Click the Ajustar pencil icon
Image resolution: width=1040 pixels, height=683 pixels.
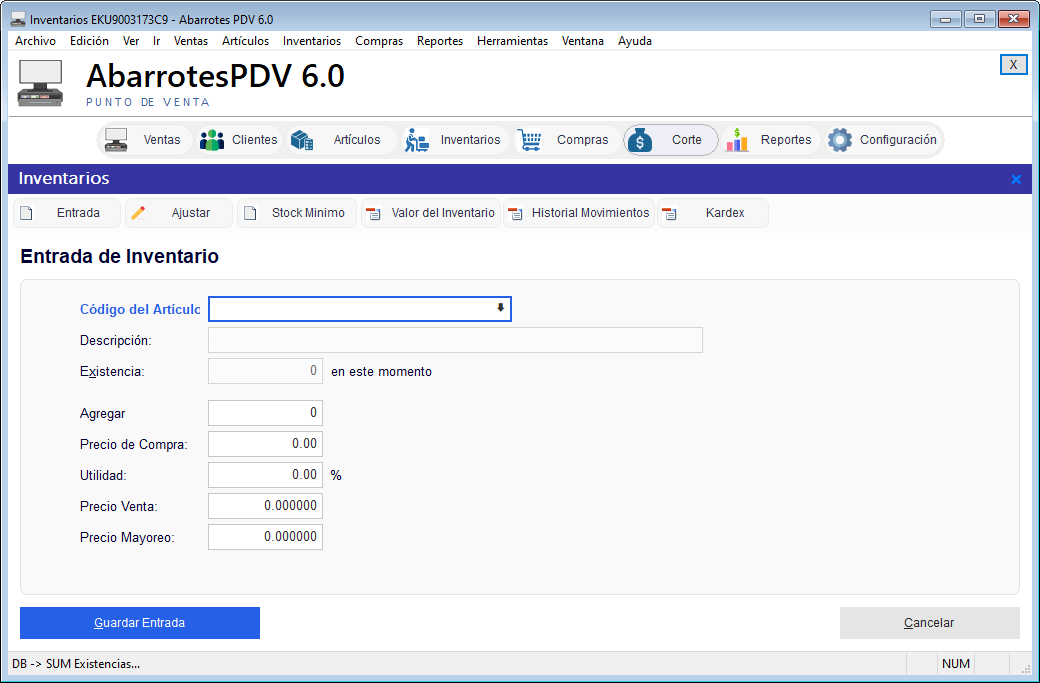click(138, 213)
